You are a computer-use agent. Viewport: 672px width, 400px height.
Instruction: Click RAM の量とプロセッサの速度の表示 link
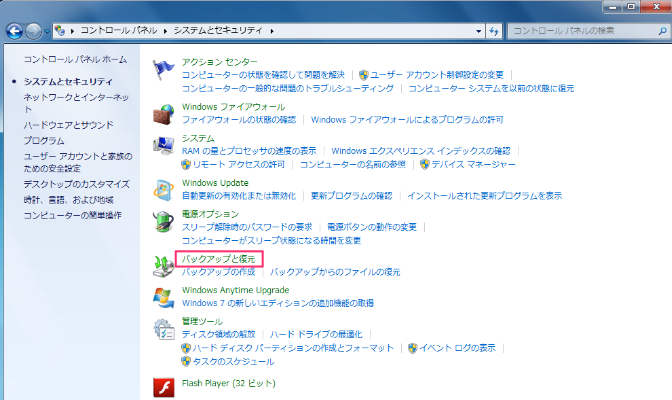[x=249, y=151]
